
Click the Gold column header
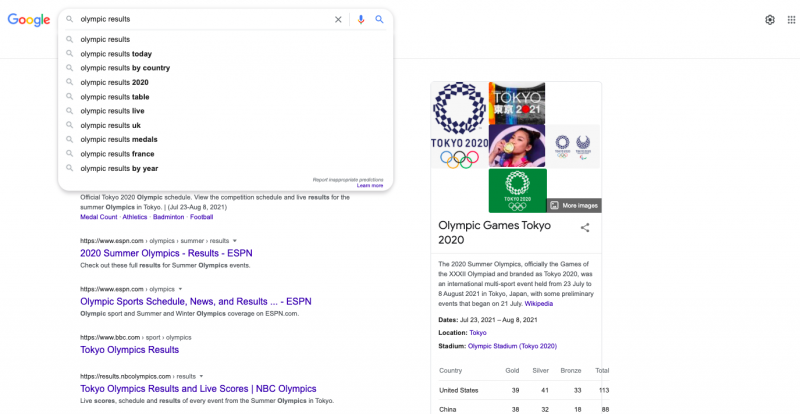click(512, 371)
